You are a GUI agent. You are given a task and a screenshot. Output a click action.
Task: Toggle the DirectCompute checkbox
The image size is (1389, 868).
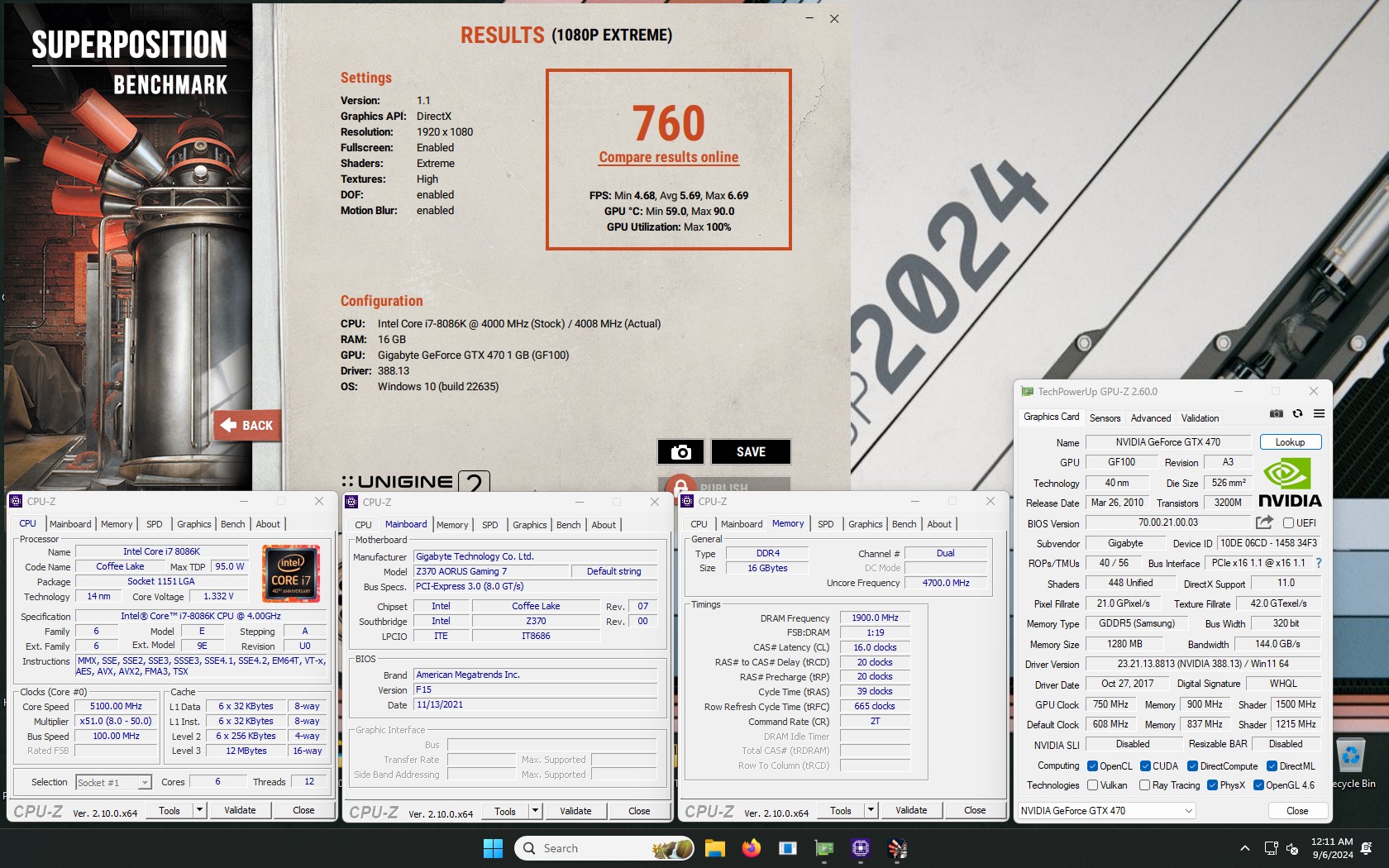[x=1192, y=765]
